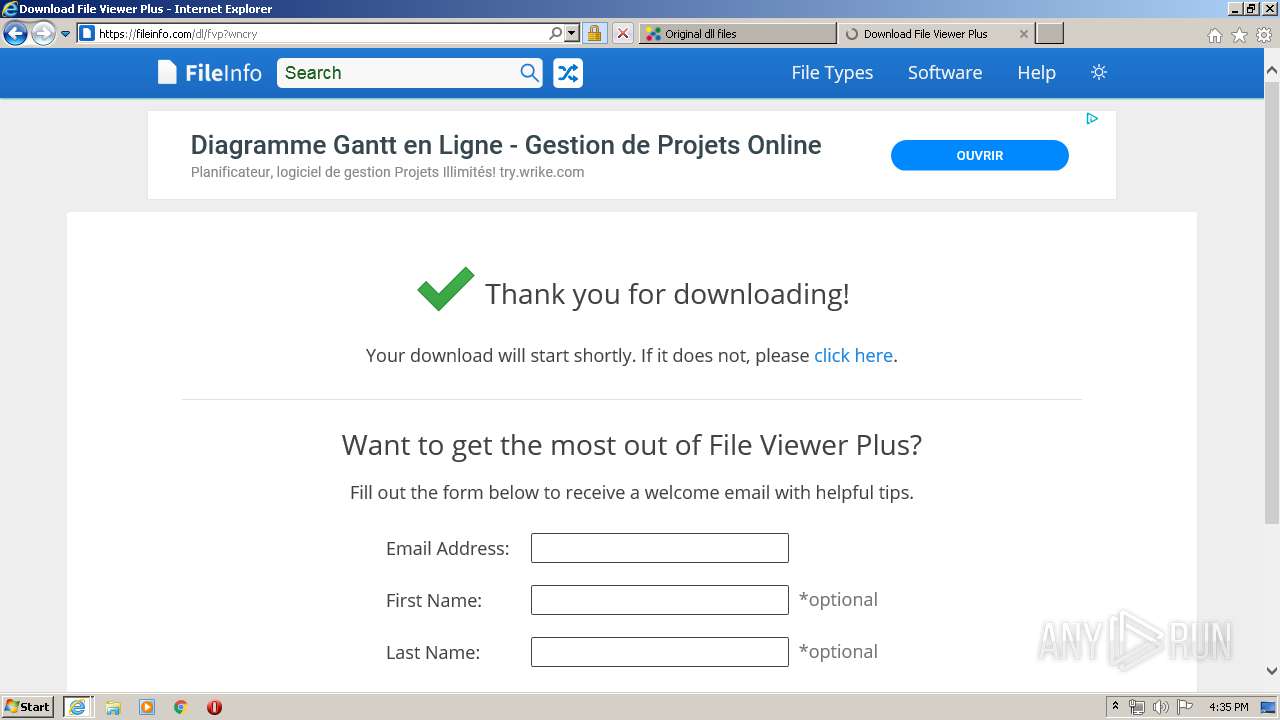Close the Download File Viewer Plus tab

[x=1023, y=33]
